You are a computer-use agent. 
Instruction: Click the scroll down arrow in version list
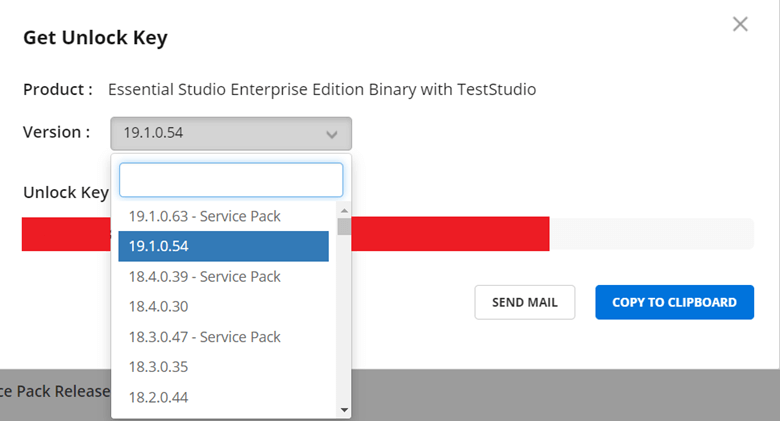[x=344, y=409]
